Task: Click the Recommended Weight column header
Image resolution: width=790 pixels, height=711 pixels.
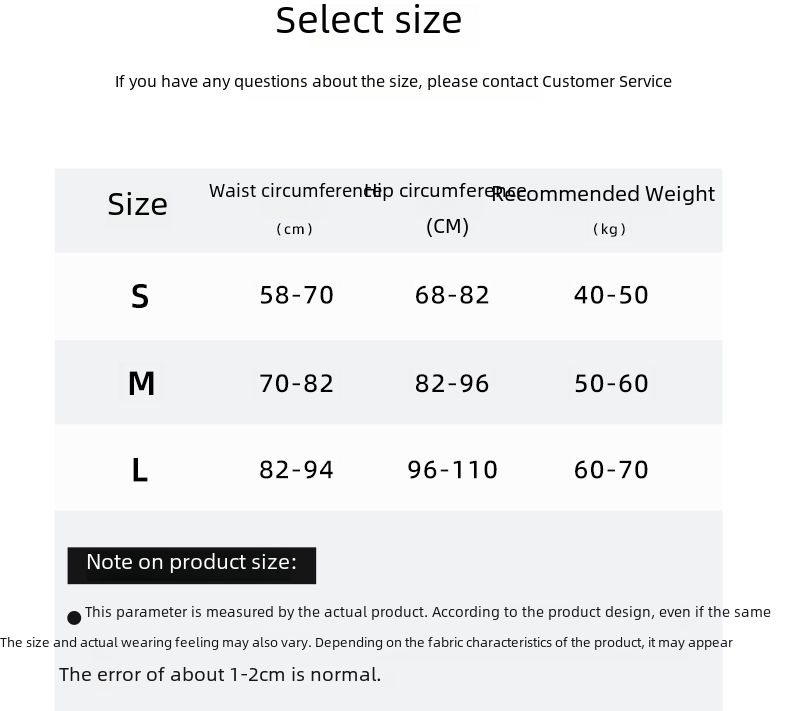Action: (603, 209)
